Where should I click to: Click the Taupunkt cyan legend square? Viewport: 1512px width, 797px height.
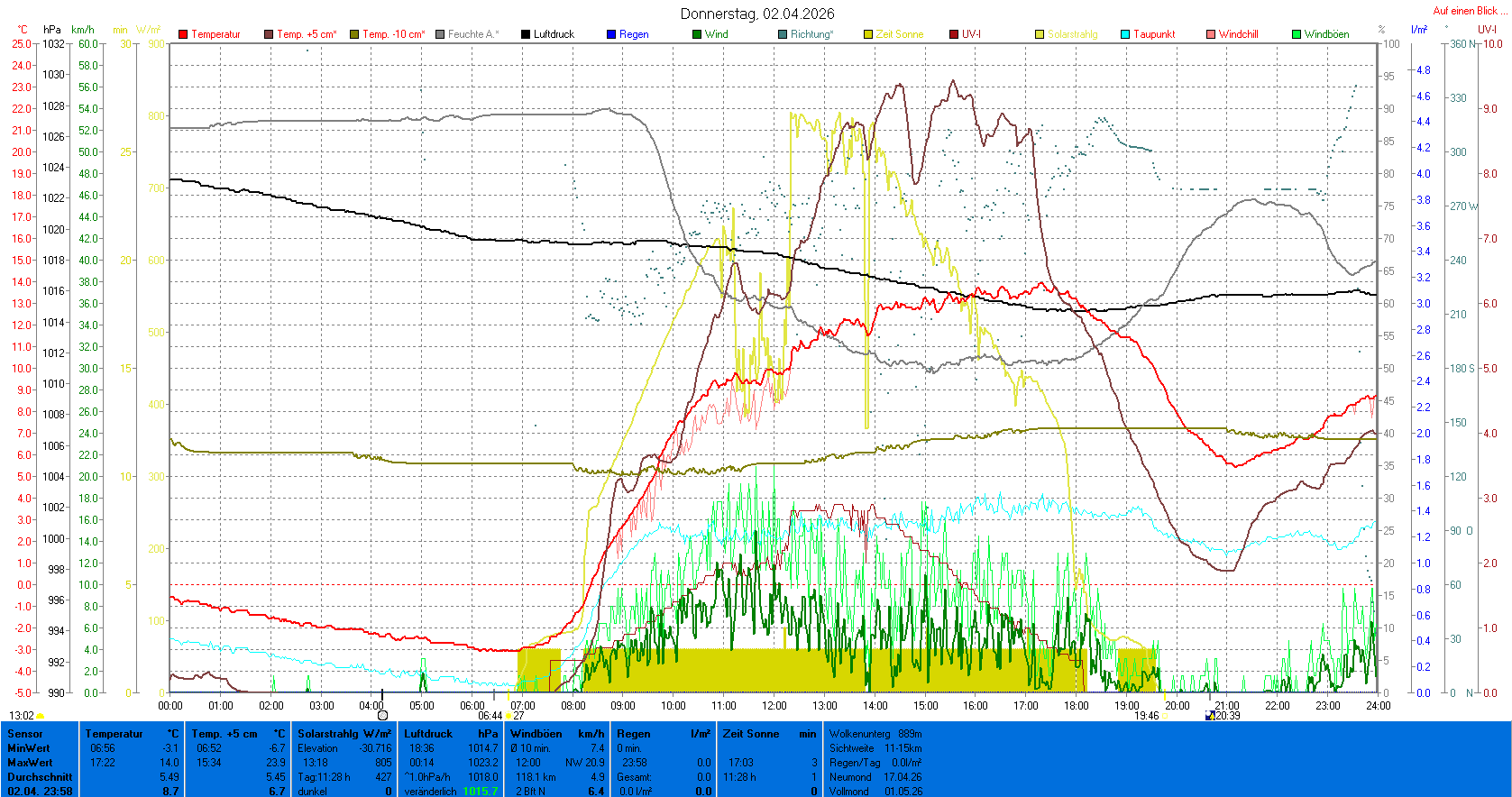(x=1125, y=34)
